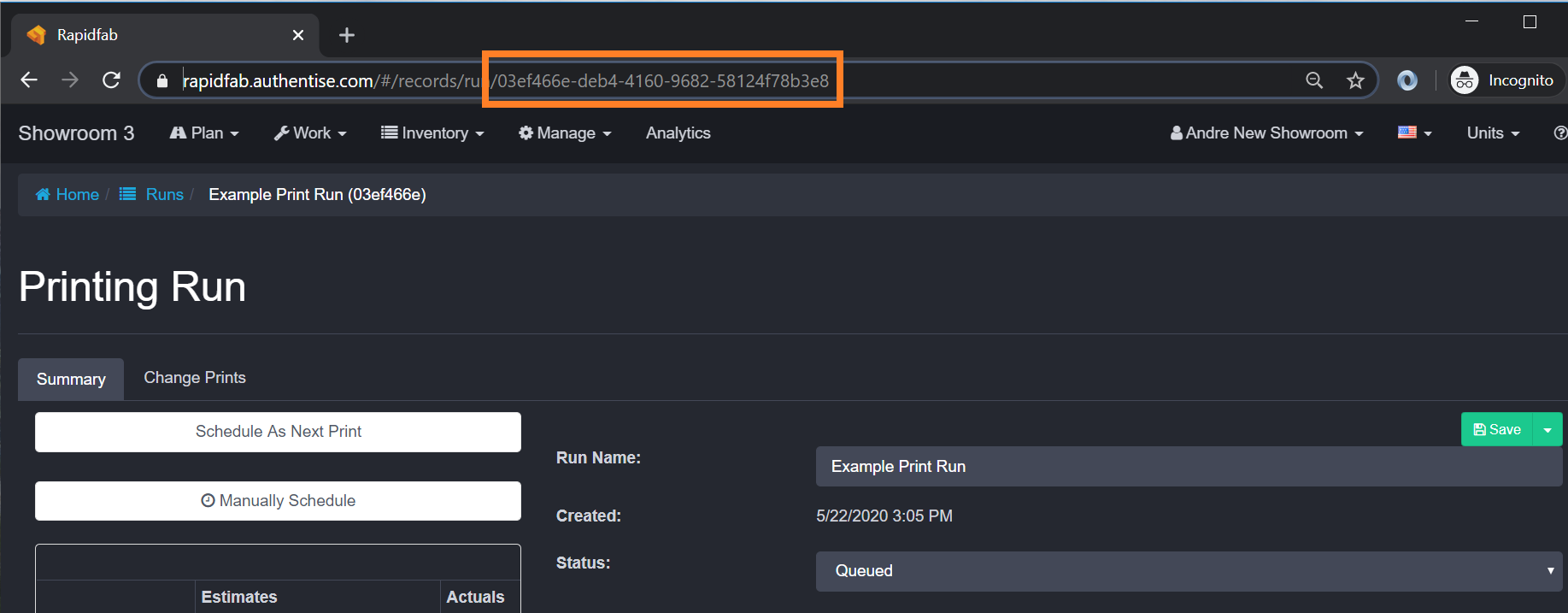Click the green Save button
Screen dimensions: 1568x613
point(1497,429)
